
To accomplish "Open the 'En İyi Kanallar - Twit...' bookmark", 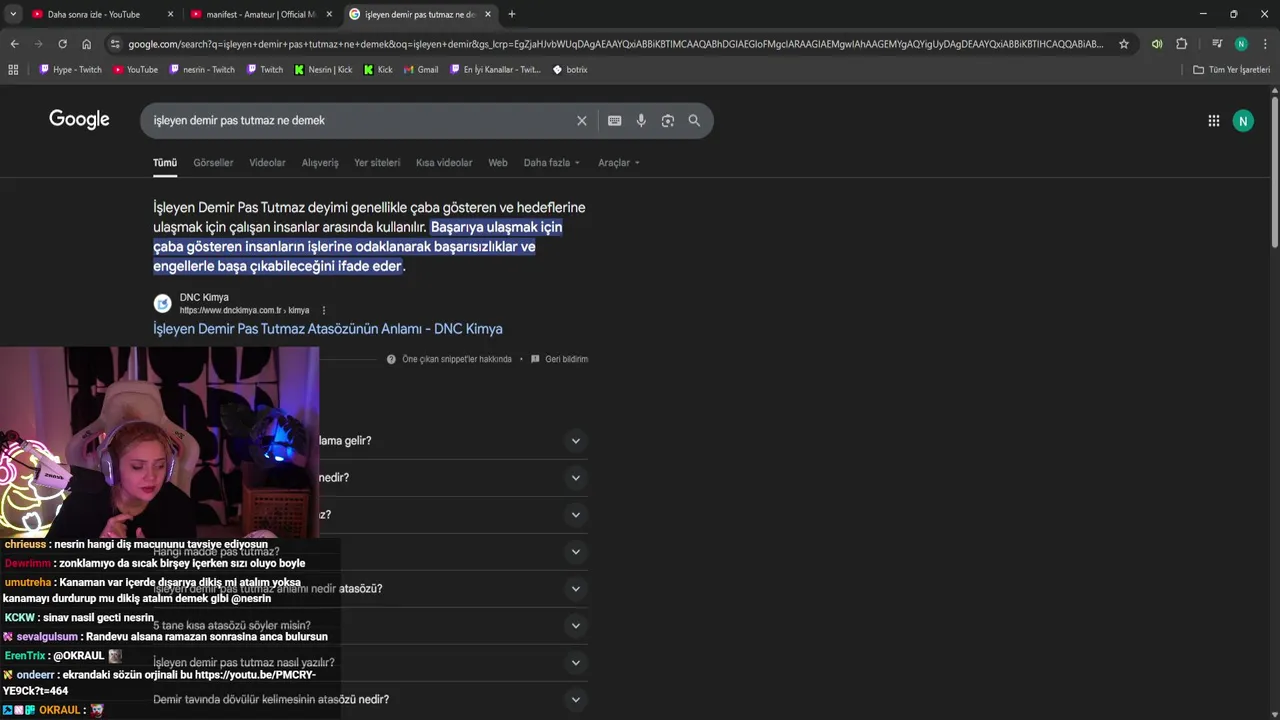I will click(495, 70).
